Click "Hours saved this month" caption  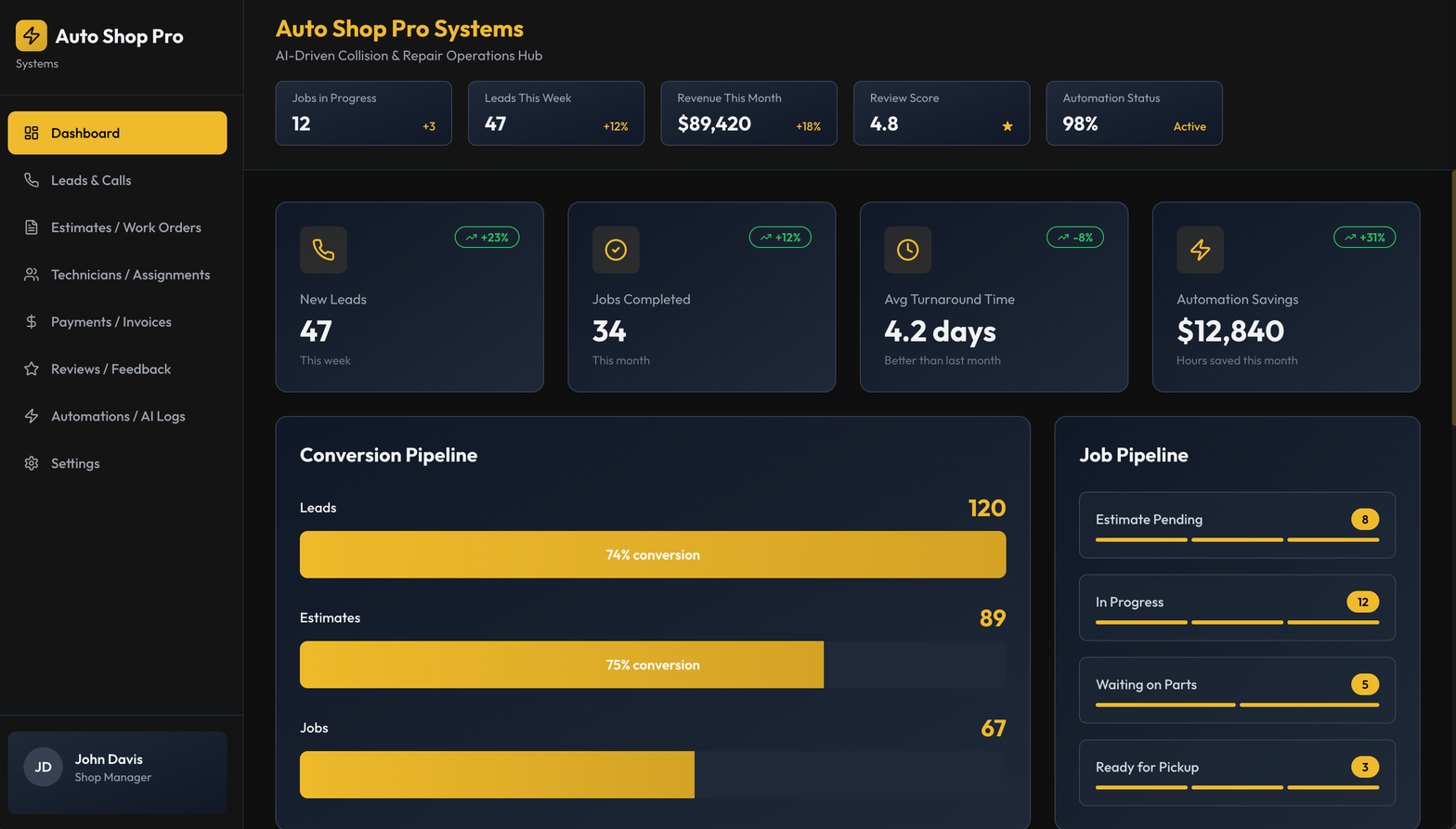[1237, 361]
